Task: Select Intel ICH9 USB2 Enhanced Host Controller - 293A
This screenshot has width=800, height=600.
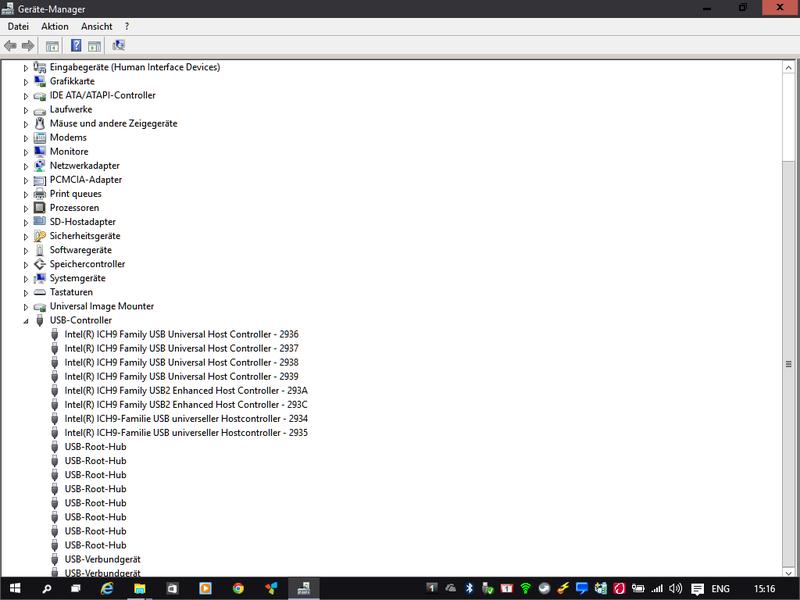Action: [x=186, y=391]
